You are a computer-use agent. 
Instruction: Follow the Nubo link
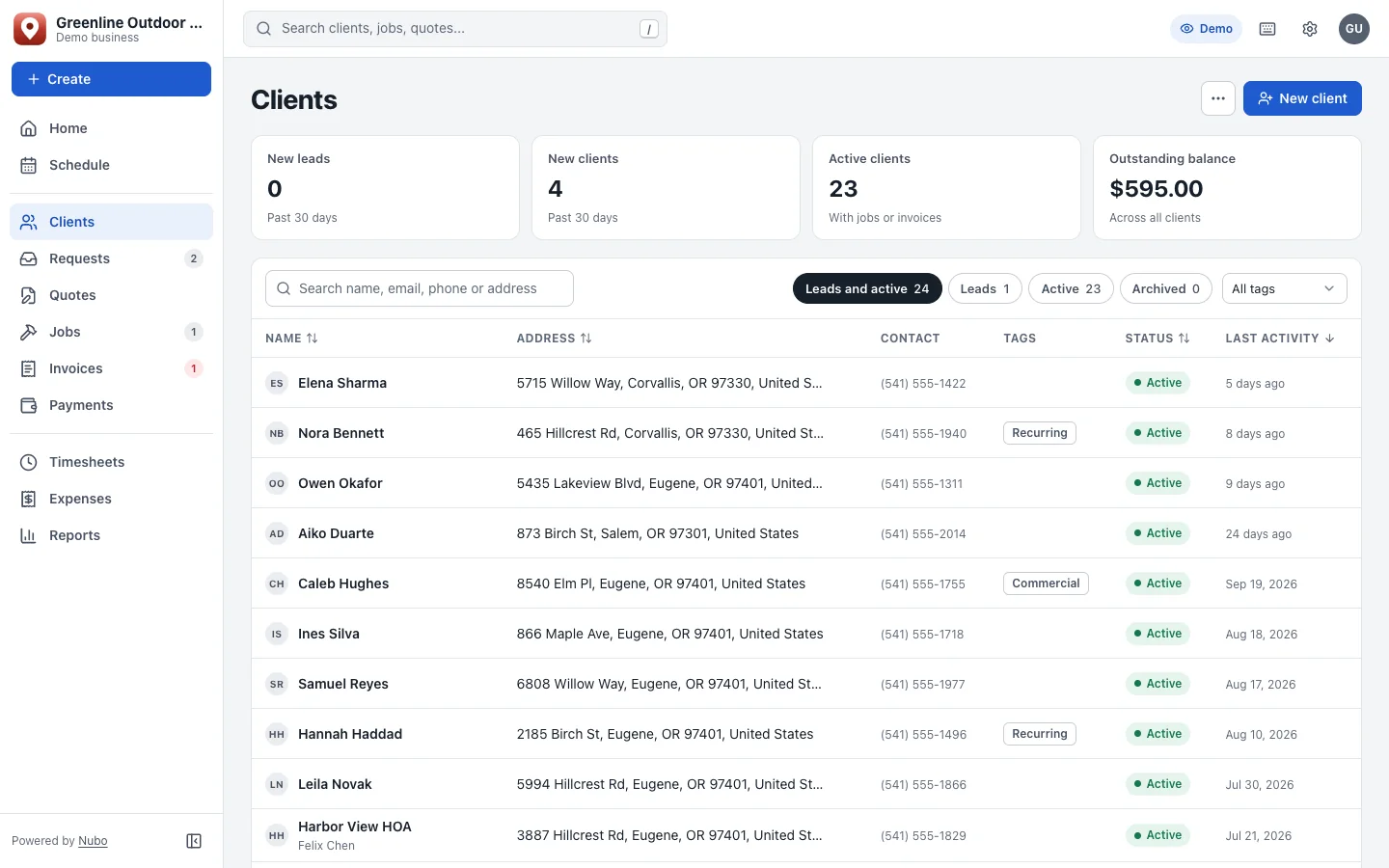pyautogui.click(x=93, y=841)
